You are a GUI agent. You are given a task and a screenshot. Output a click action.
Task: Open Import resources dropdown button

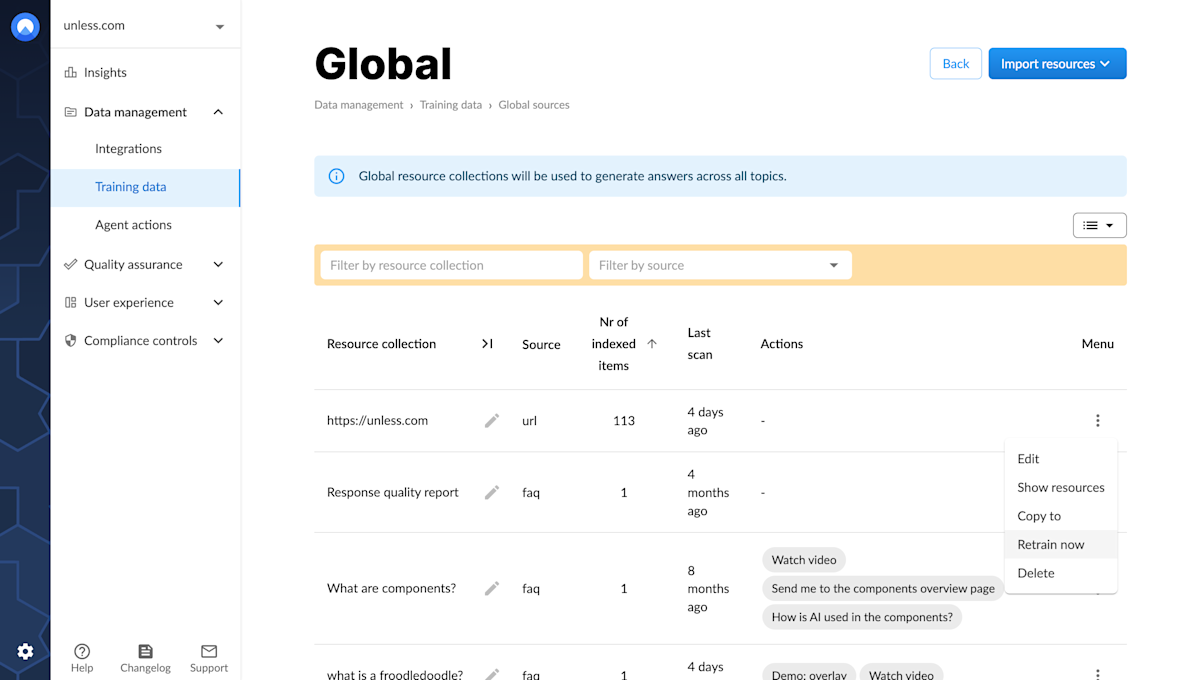[1057, 64]
